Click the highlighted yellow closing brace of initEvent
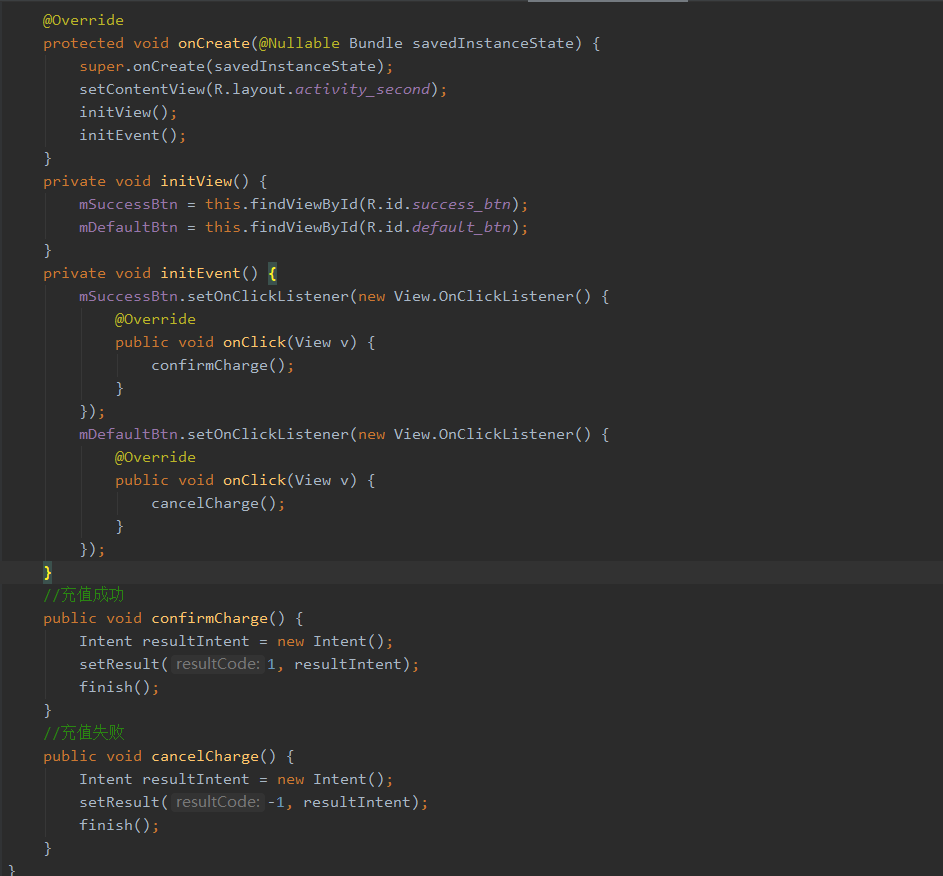The height and width of the screenshot is (876, 943). click(x=48, y=572)
